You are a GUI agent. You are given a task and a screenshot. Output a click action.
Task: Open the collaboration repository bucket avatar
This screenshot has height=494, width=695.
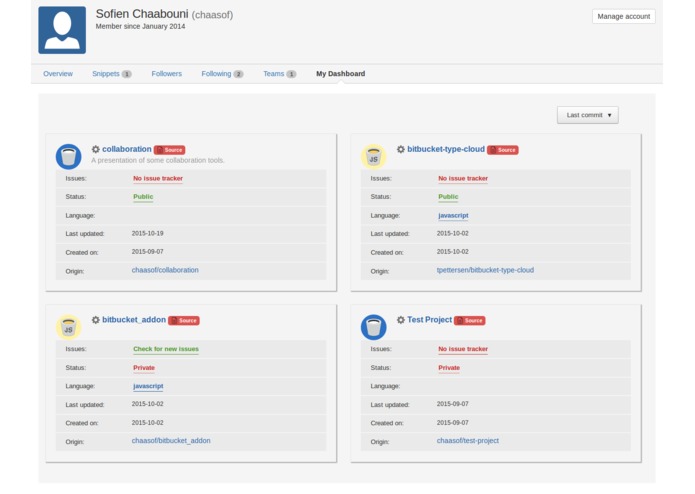pyautogui.click(x=68, y=156)
